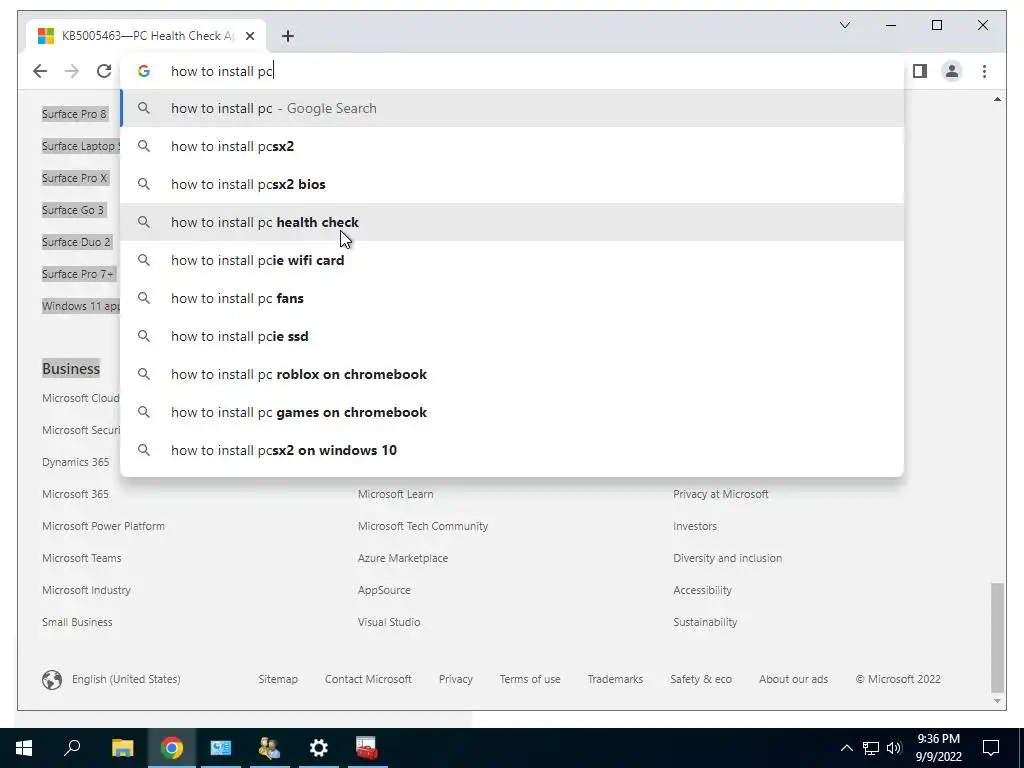The width and height of the screenshot is (1024, 768).
Task: Open the Windows Start menu
Action: [x=24, y=748]
